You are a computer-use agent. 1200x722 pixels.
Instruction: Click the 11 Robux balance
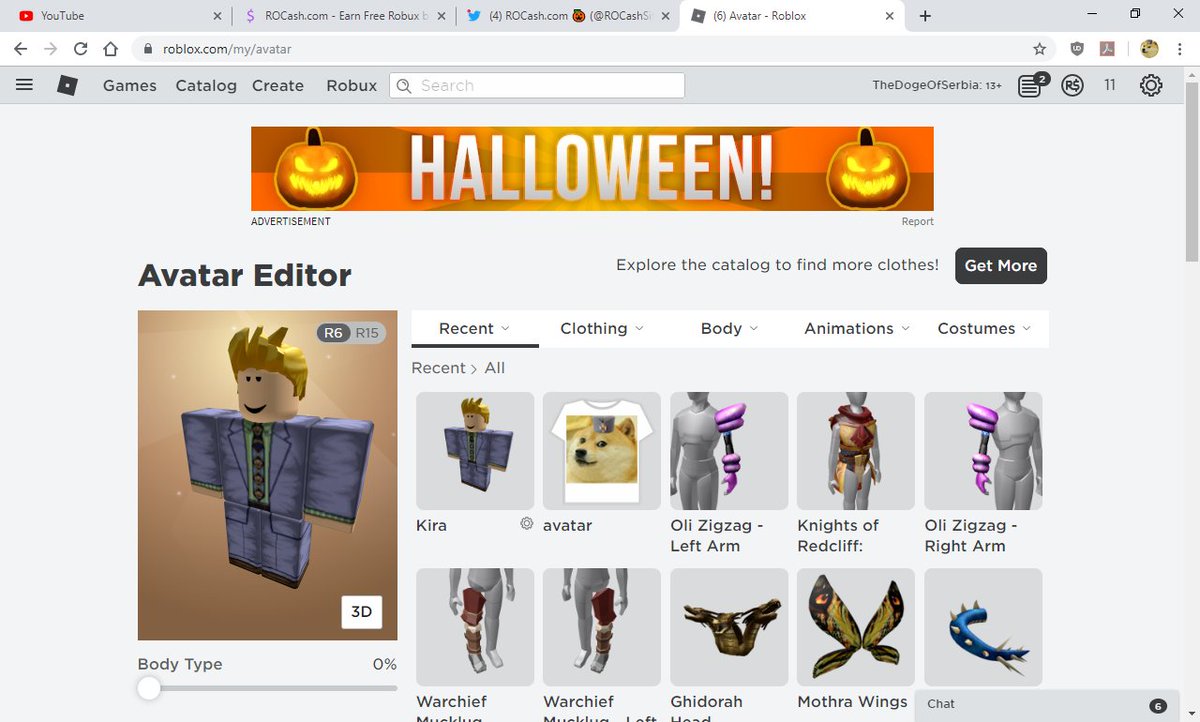[x=1110, y=86]
